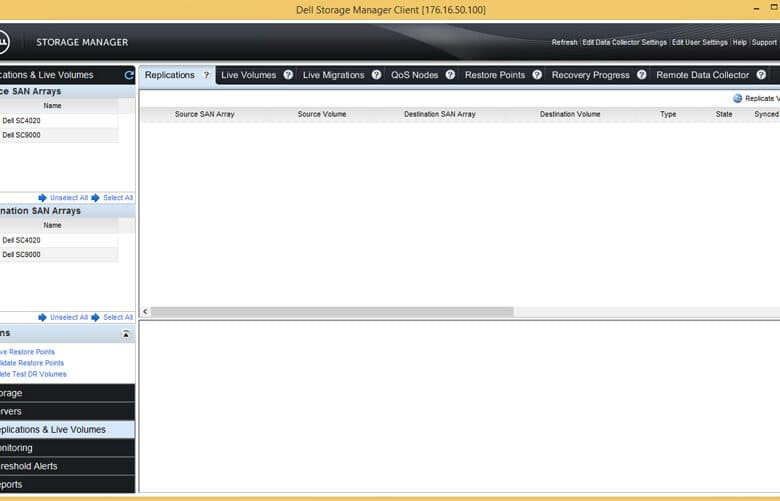Open the Threshold Alerts navigation section

67,466
